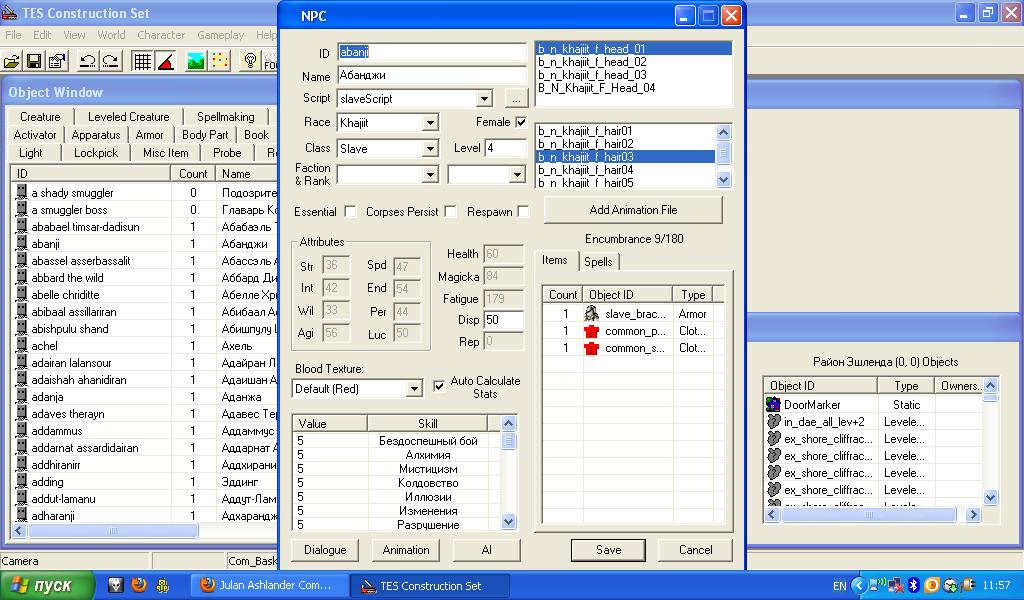Open the Class dropdown showing Slave
1024x600 pixels.
[430, 149]
